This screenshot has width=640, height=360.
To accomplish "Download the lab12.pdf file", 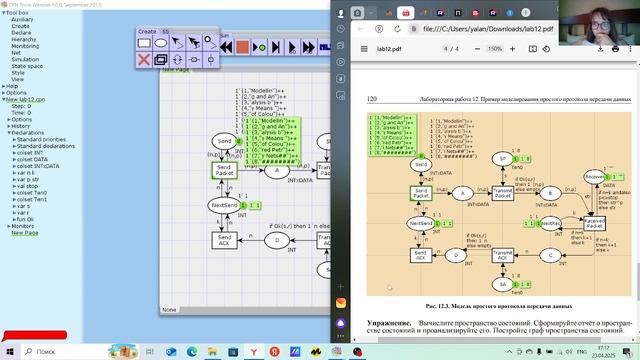I will pos(600,49).
